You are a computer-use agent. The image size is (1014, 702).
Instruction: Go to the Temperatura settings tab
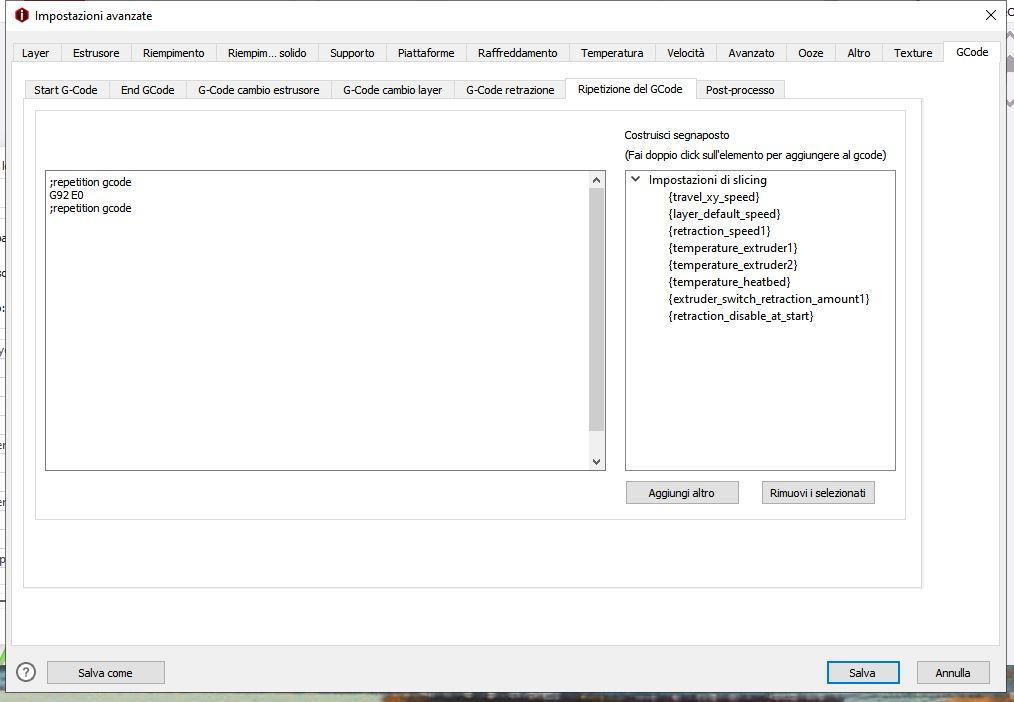pos(611,53)
